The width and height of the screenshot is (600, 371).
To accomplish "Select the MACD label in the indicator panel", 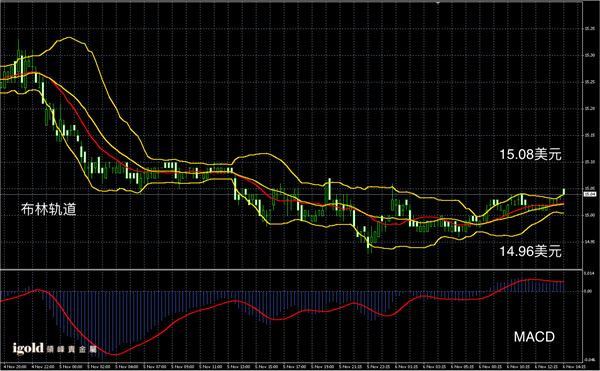I will pyautogui.click(x=534, y=337).
